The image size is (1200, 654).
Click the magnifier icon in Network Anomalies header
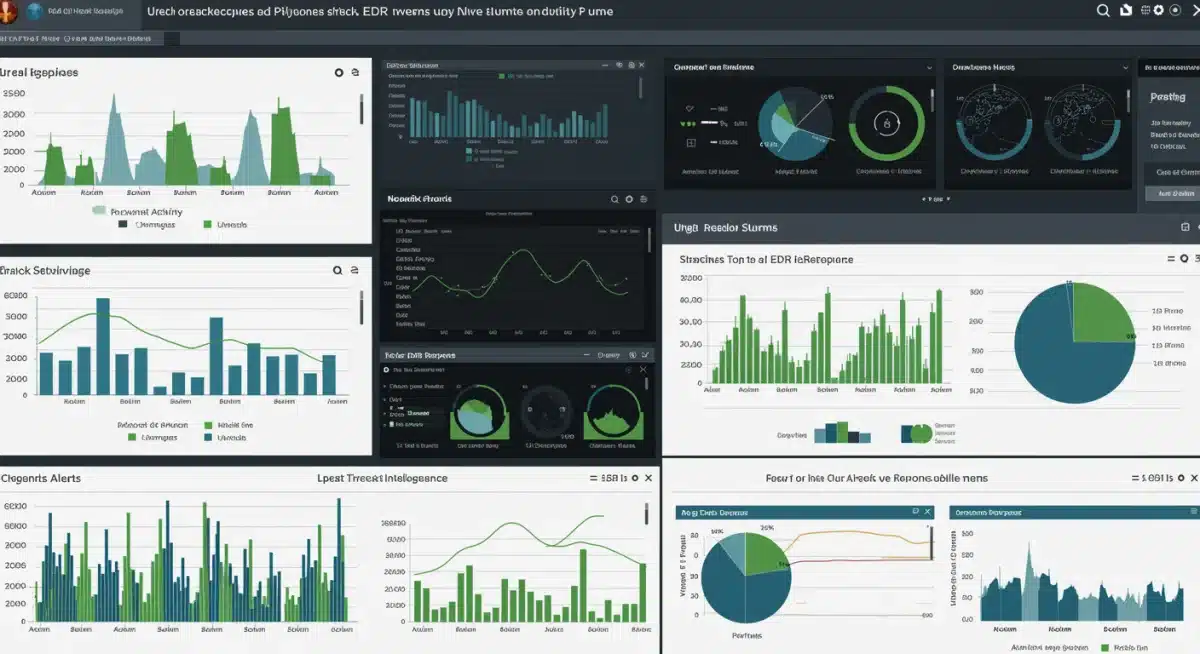615,199
